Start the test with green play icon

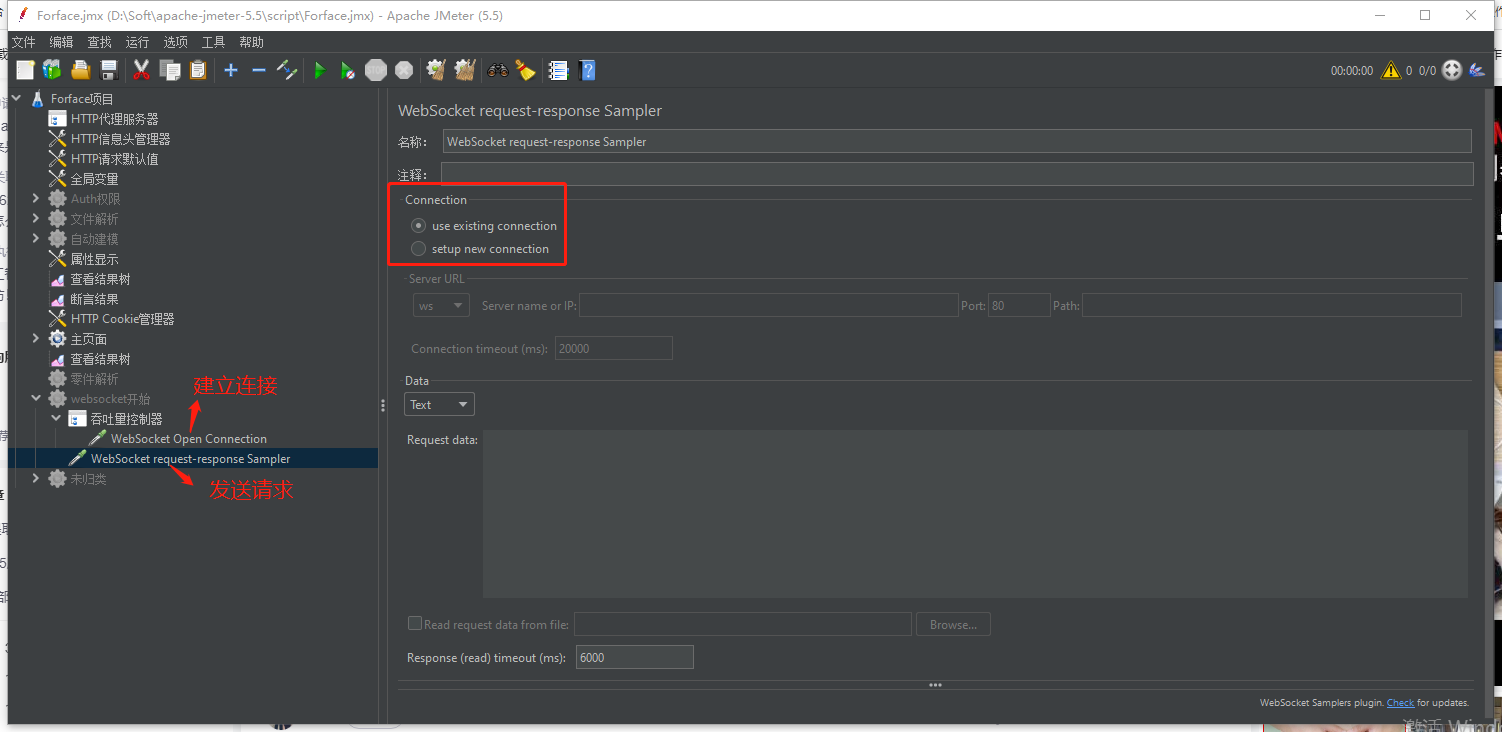[x=320, y=70]
